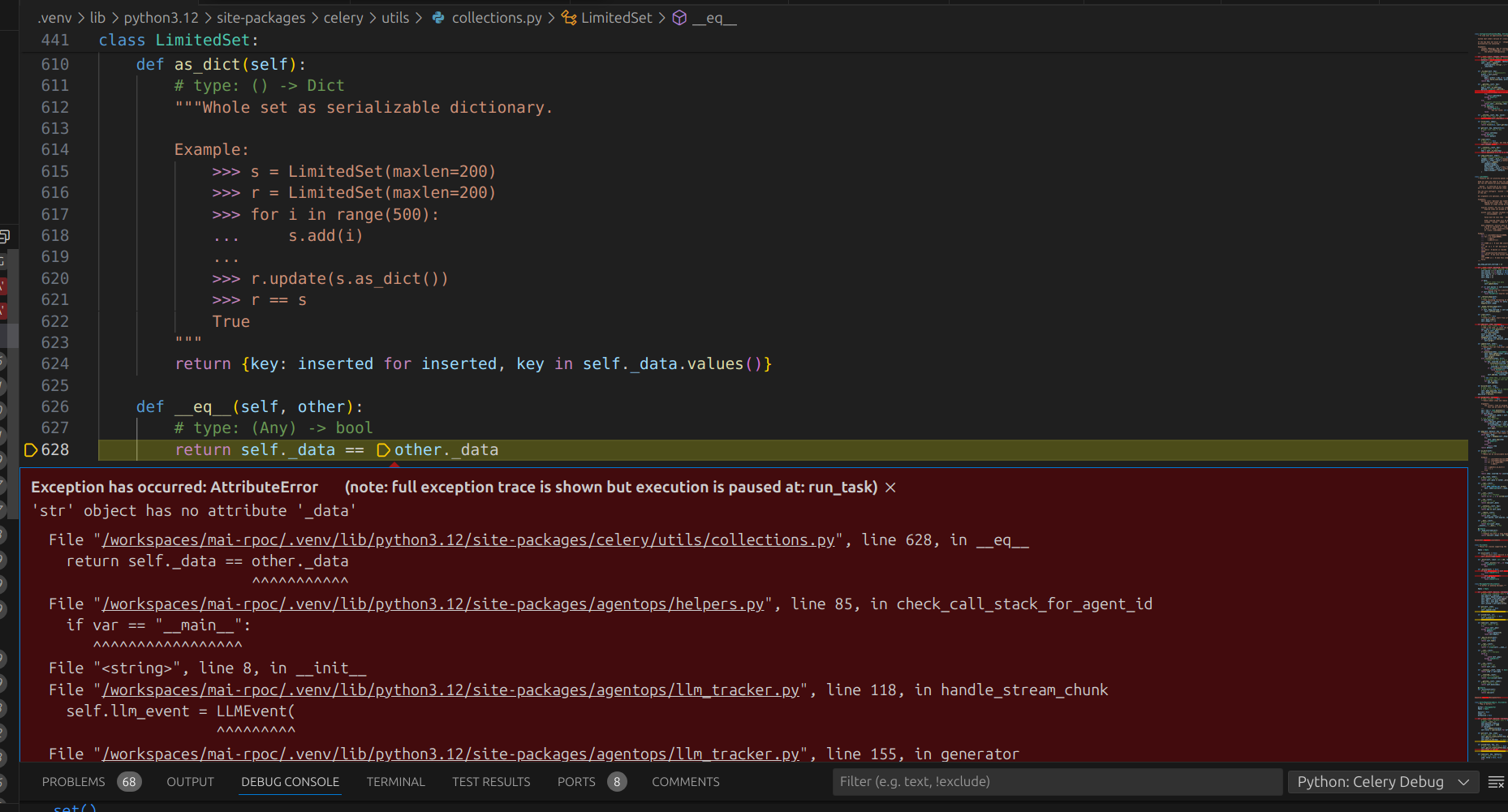Click the LimitedSet class symbol icon in breadcrumbs

point(569,18)
